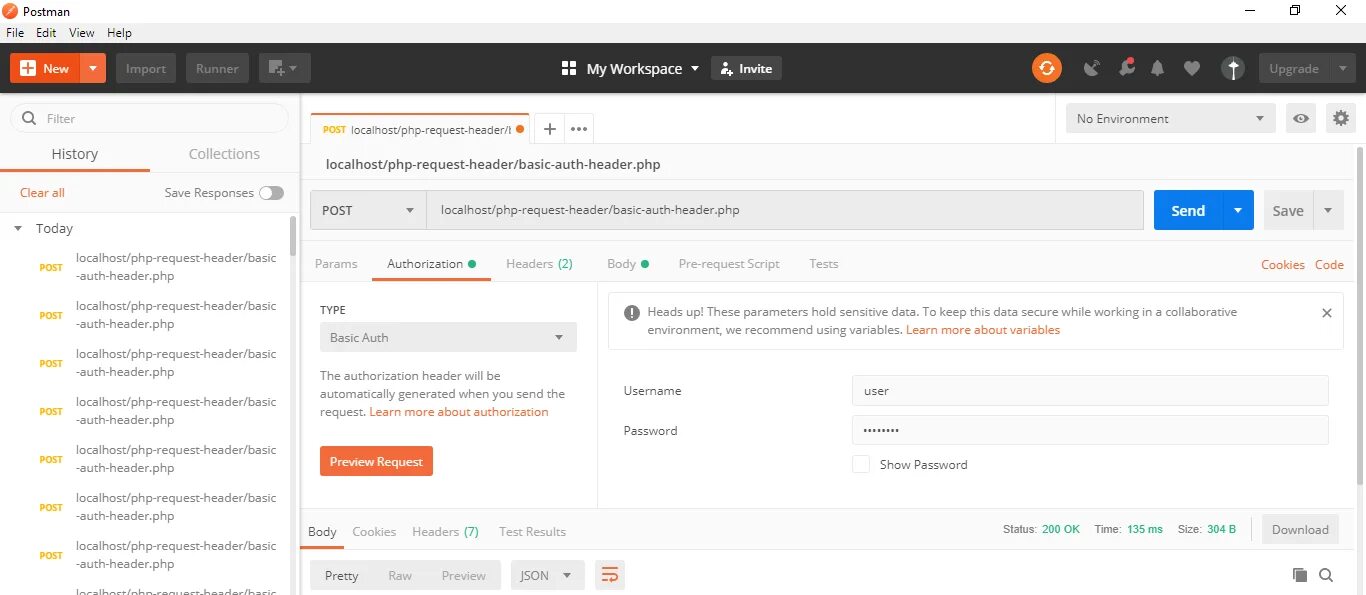
Task: Open the Params tab
Action: pyautogui.click(x=336, y=264)
